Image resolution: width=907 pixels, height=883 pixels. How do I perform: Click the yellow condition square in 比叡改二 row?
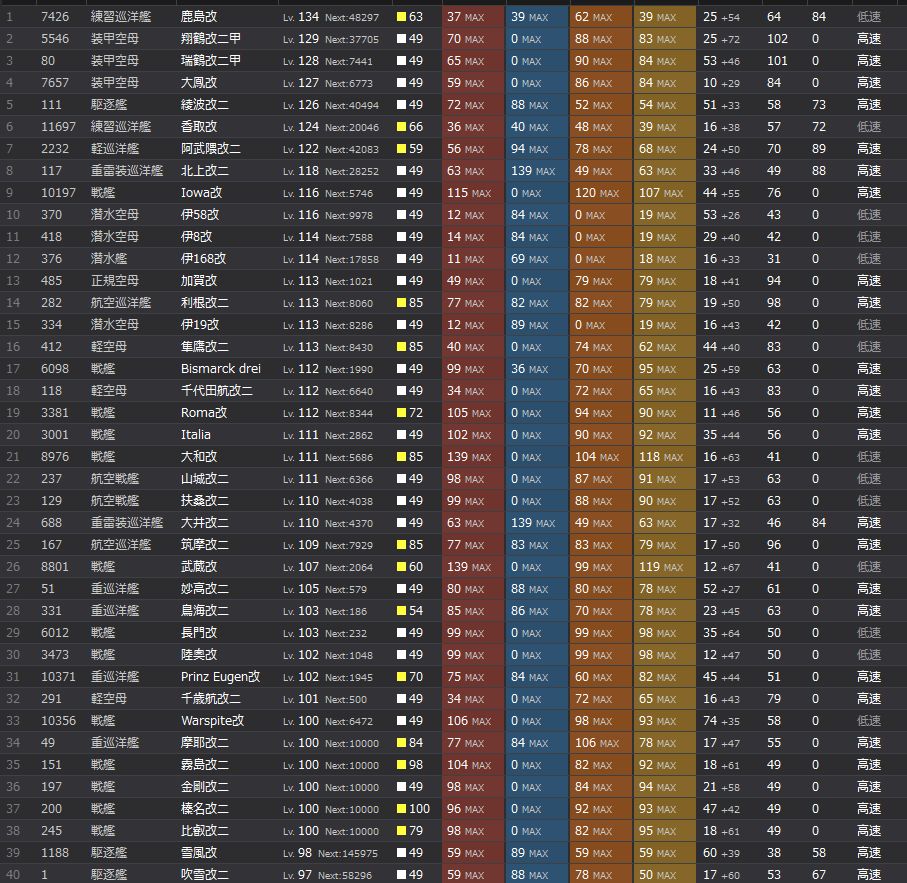[x=401, y=830]
